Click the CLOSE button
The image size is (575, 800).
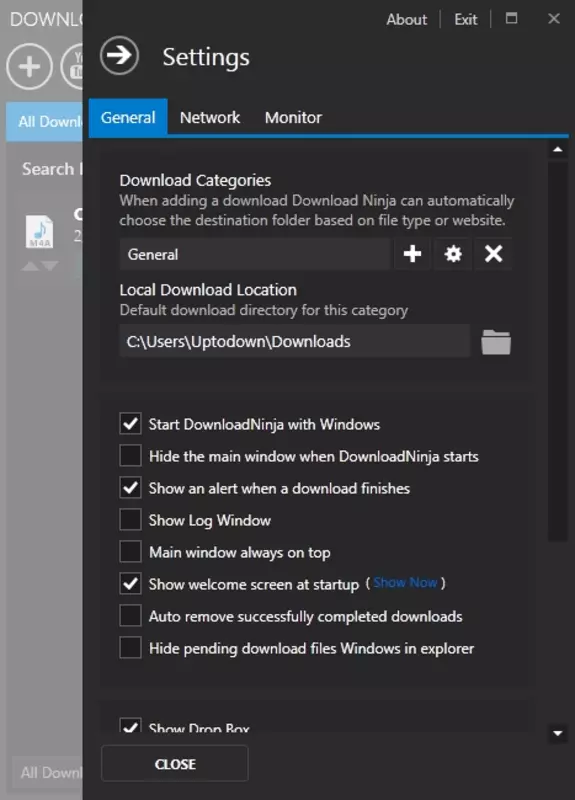pos(175,764)
